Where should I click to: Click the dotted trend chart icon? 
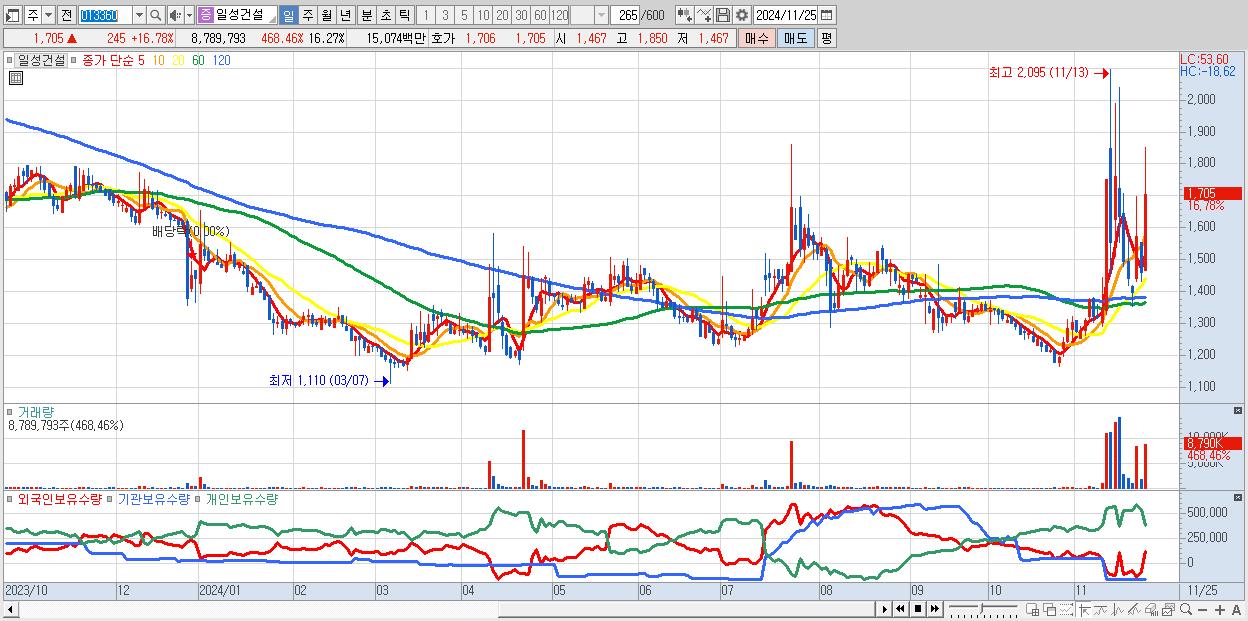click(x=1066, y=609)
